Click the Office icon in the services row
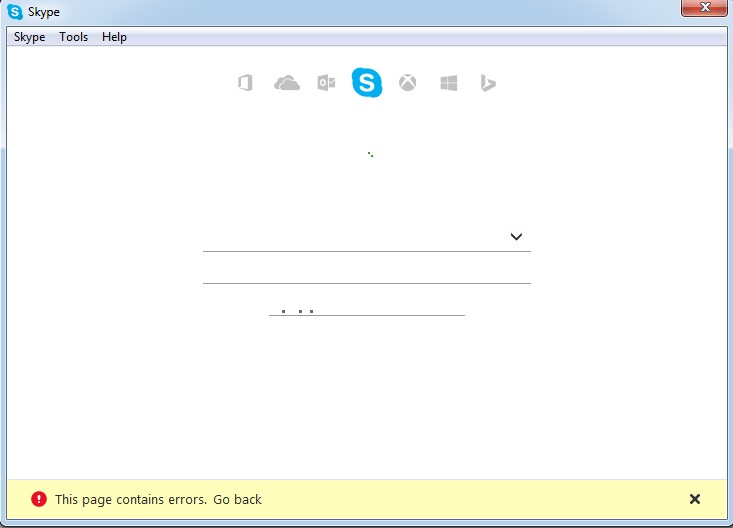733x528 pixels. click(245, 83)
